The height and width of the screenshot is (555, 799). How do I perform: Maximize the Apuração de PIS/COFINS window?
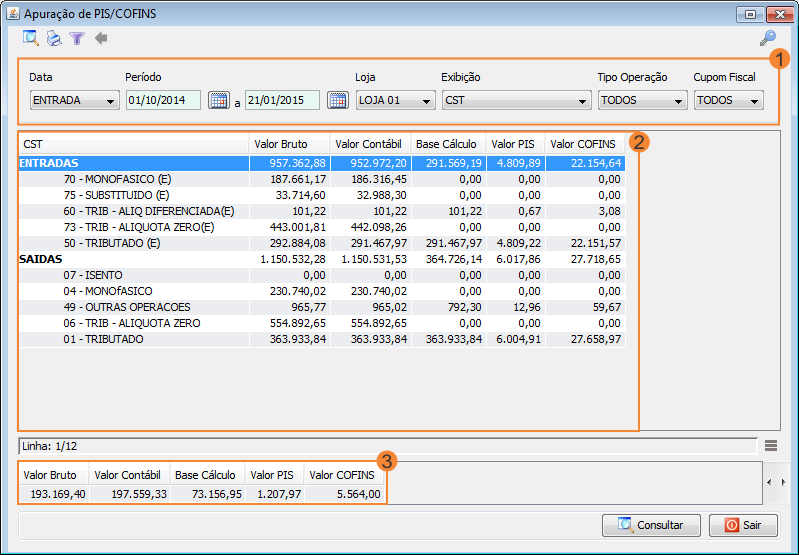pyautogui.click(x=750, y=14)
